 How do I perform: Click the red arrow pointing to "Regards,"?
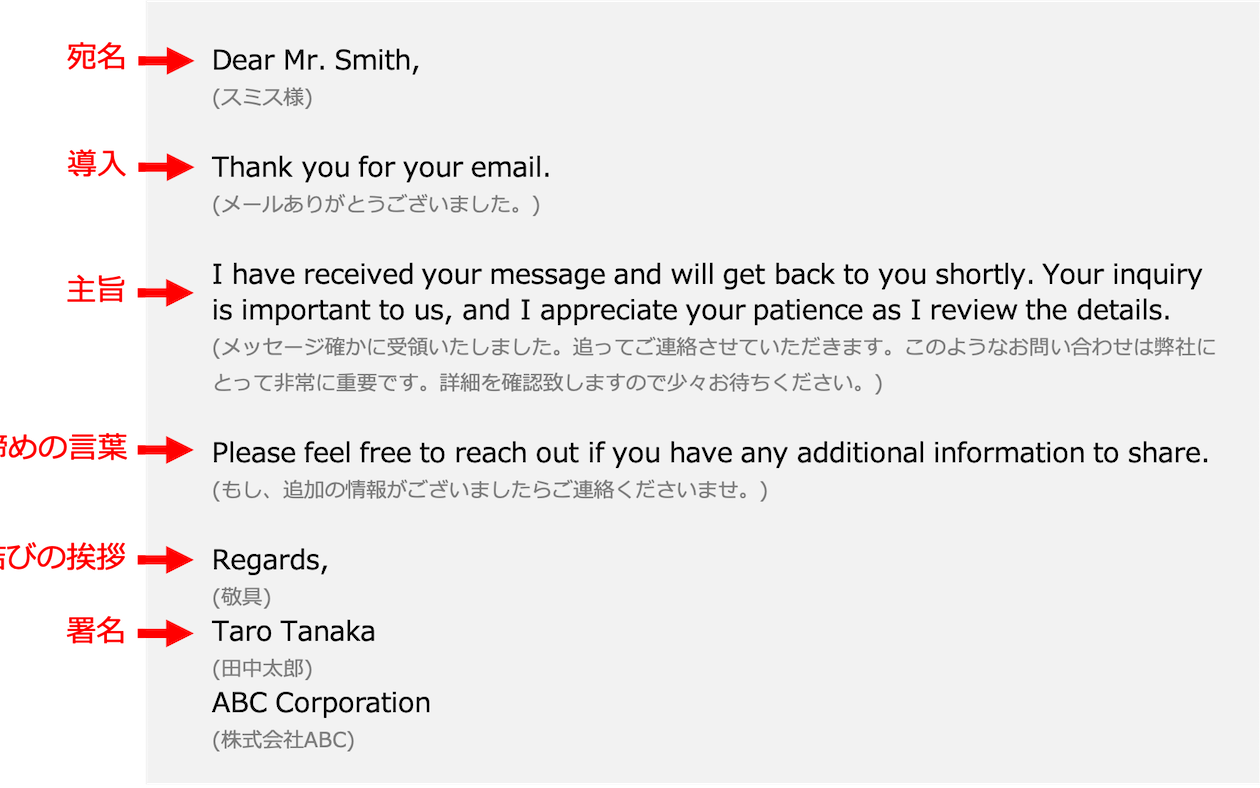coord(100,559)
